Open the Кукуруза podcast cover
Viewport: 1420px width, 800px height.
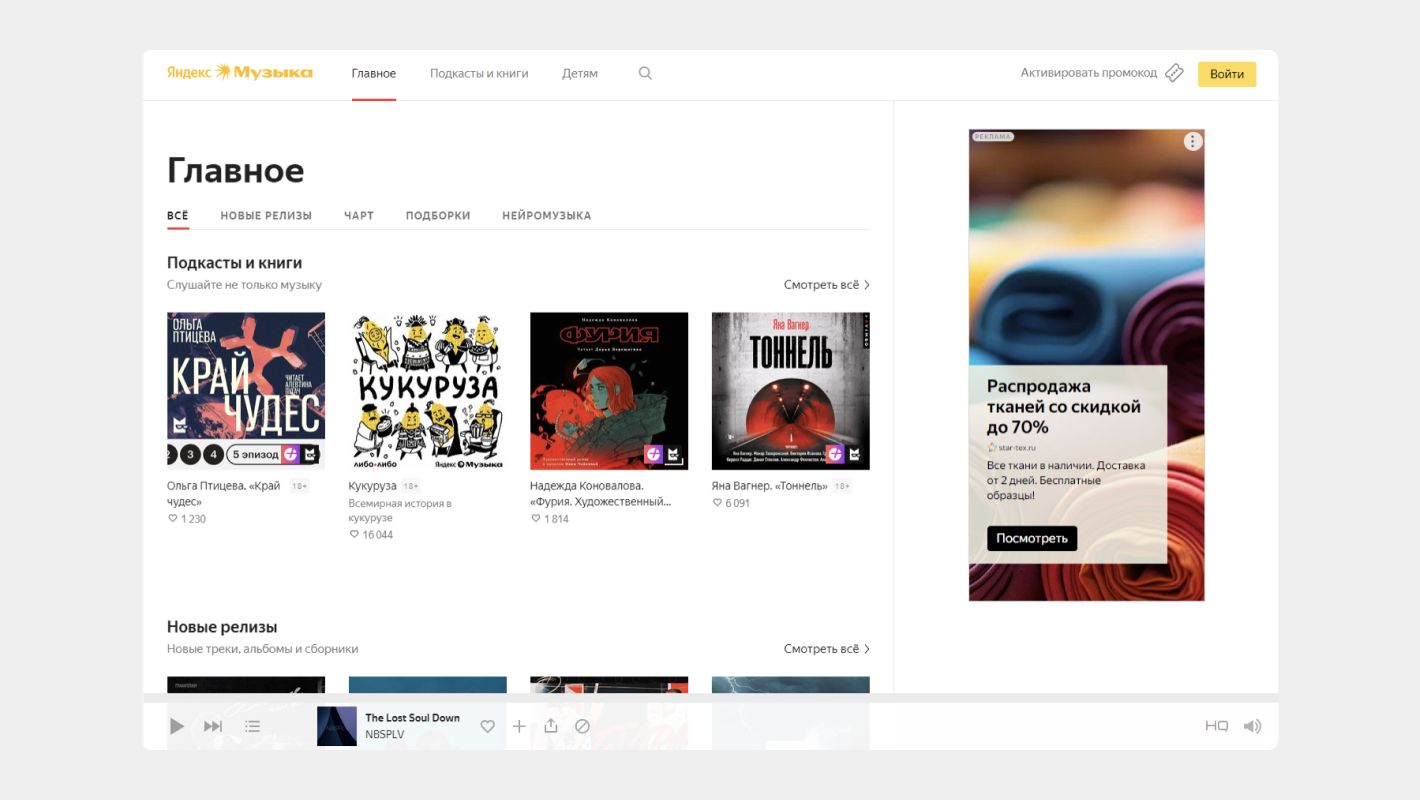pos(427,391)
